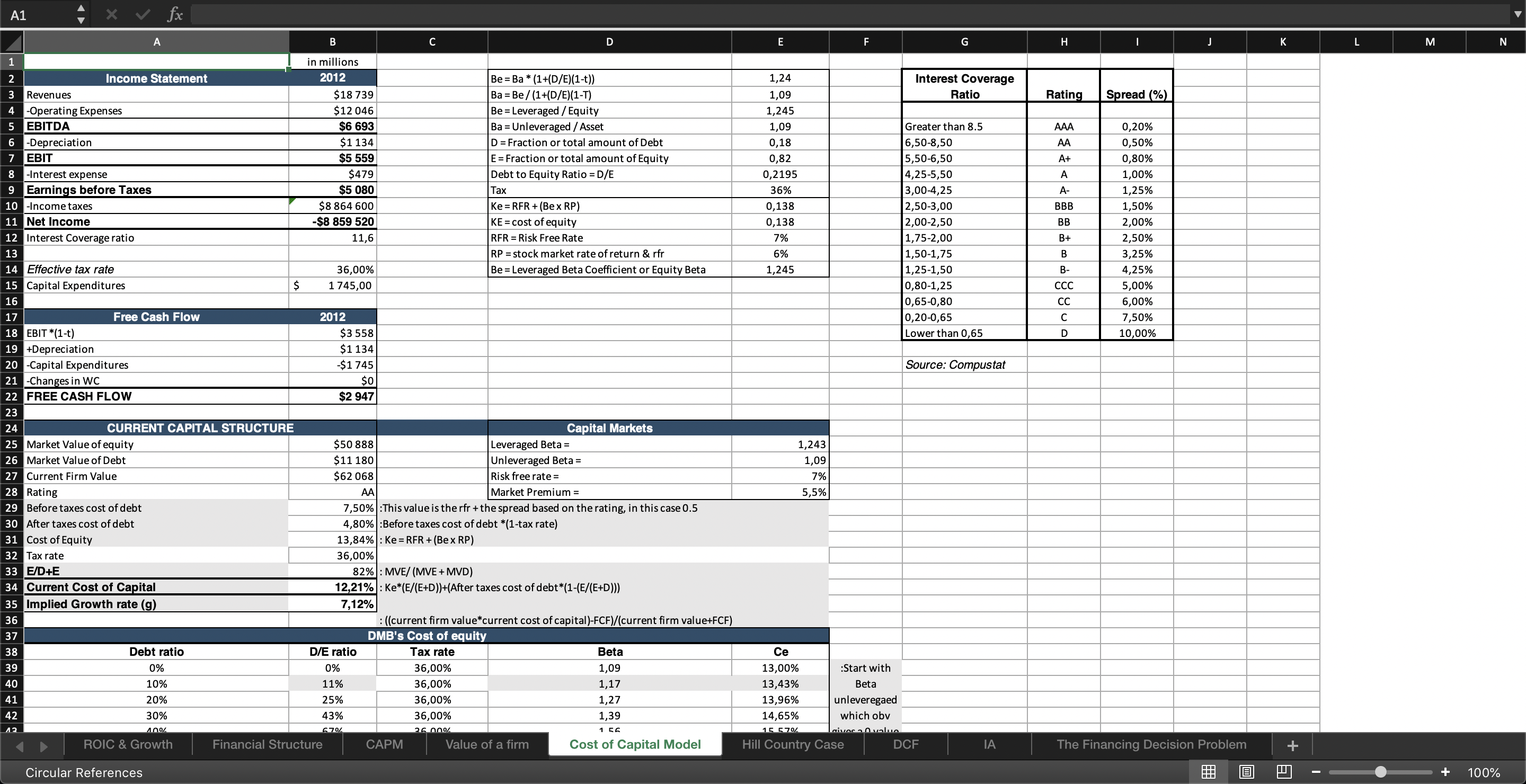Select Leveraged Beta value 1,243

[780, 444]
